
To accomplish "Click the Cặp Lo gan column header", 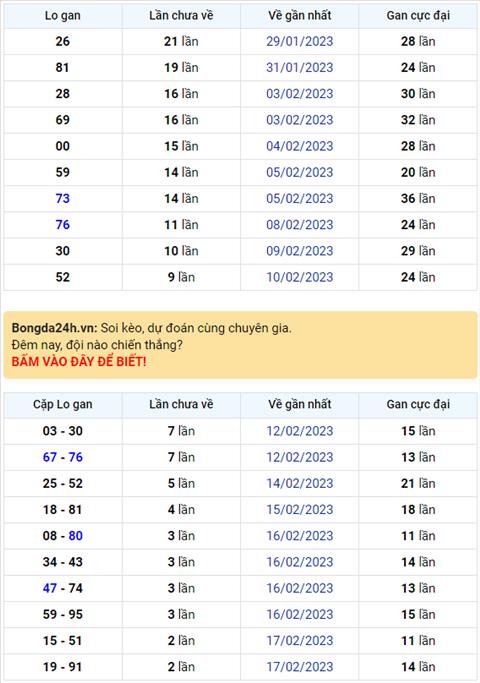I will point(63,404).
